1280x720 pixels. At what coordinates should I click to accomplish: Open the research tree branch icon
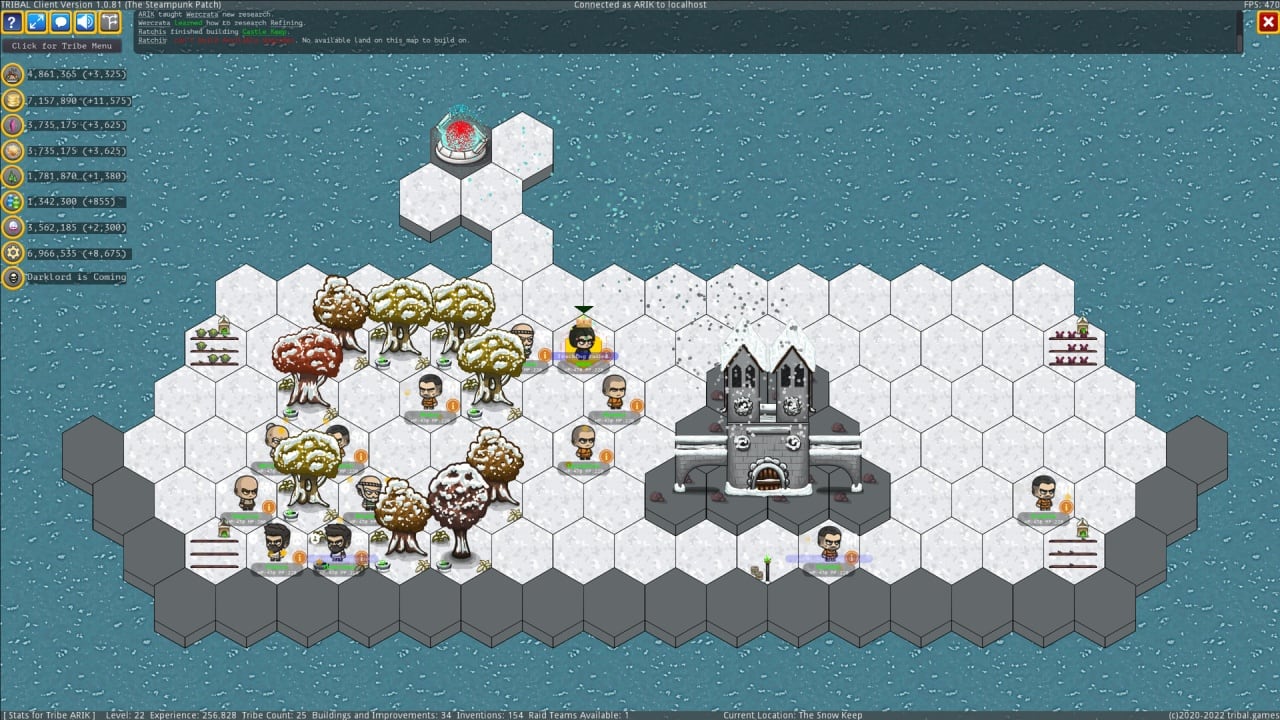109,22
